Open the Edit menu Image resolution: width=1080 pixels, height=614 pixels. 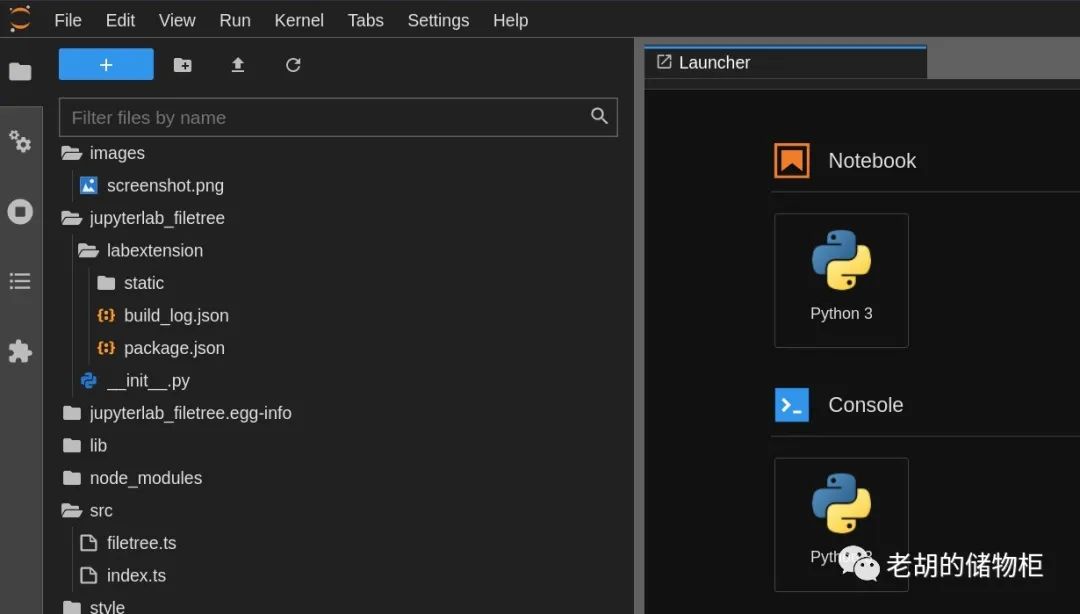120,20
